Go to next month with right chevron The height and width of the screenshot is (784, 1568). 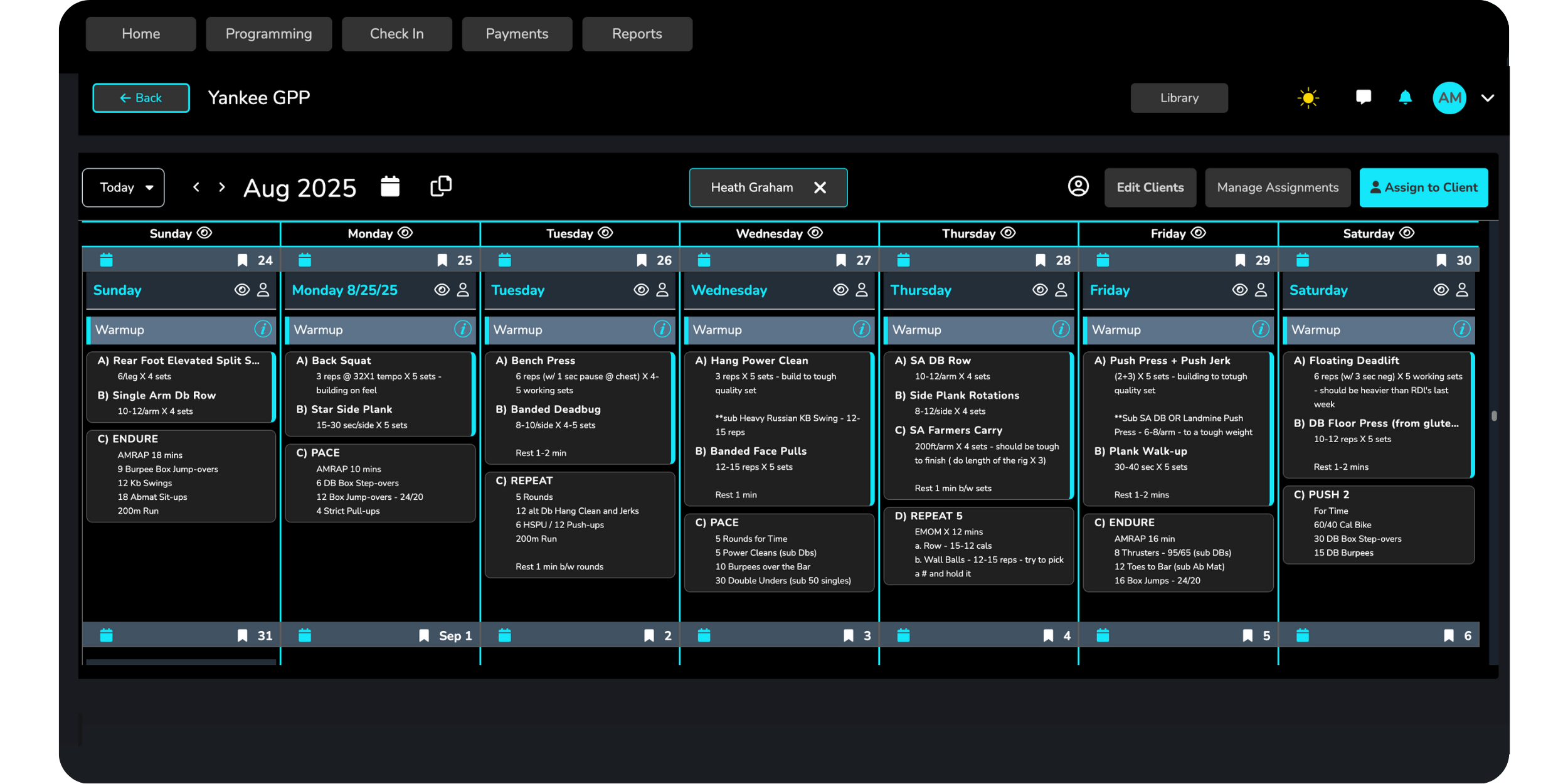(x=221, y=187)
